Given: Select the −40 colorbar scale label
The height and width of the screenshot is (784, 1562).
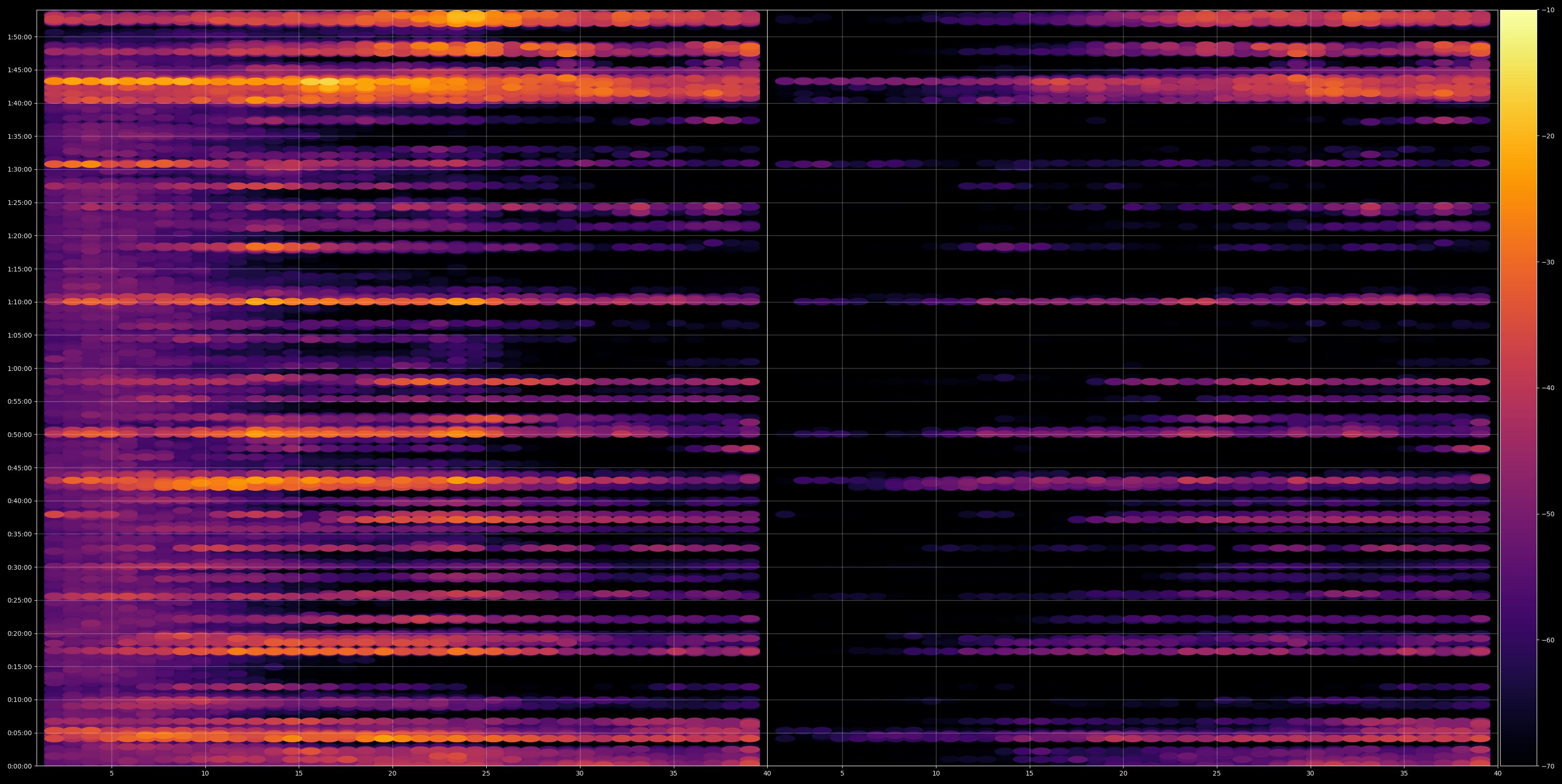Looking at the screenshot, I should point(1548,388).
